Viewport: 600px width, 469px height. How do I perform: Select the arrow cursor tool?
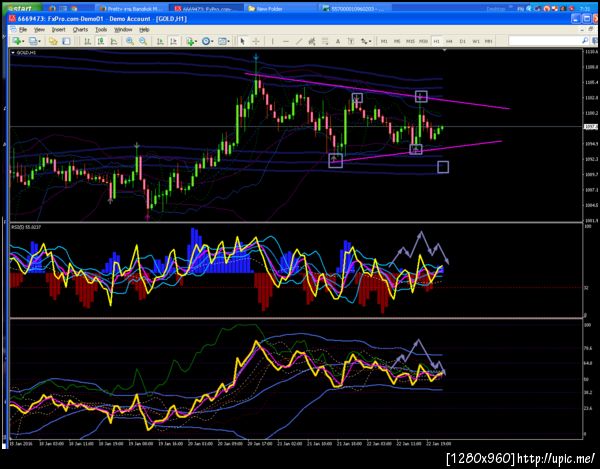tap(242, 41)
